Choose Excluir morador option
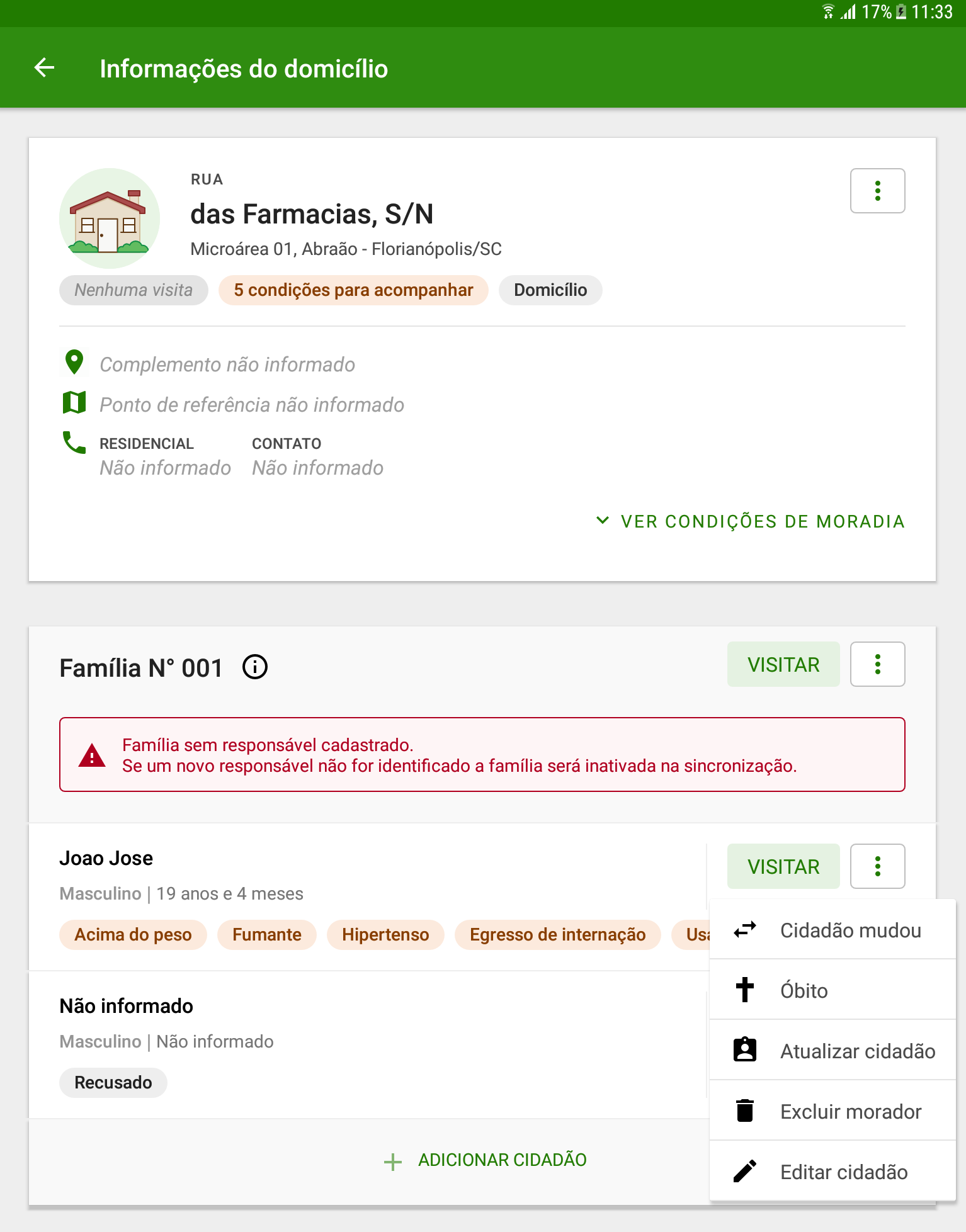This screenshot has height=1232, width=966. point(832,1110)
